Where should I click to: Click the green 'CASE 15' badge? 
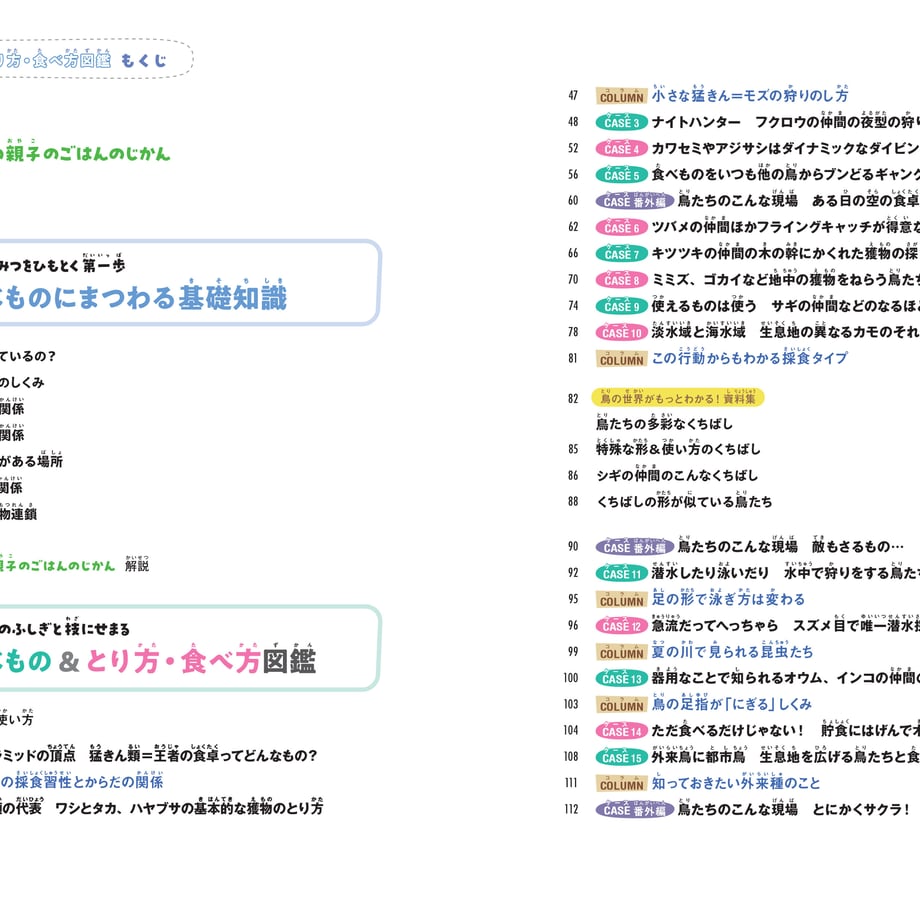(x=621, y=757)
